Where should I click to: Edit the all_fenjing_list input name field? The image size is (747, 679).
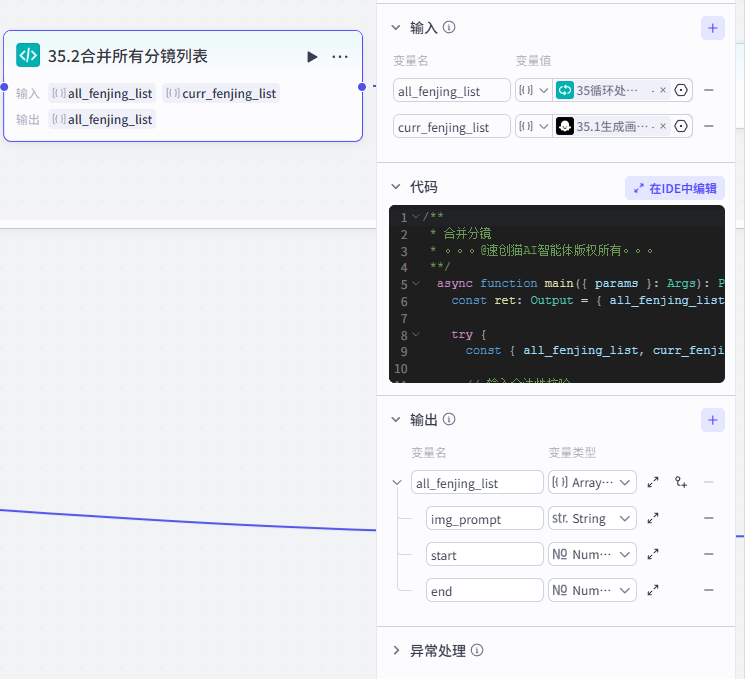(x=451, y=90)
